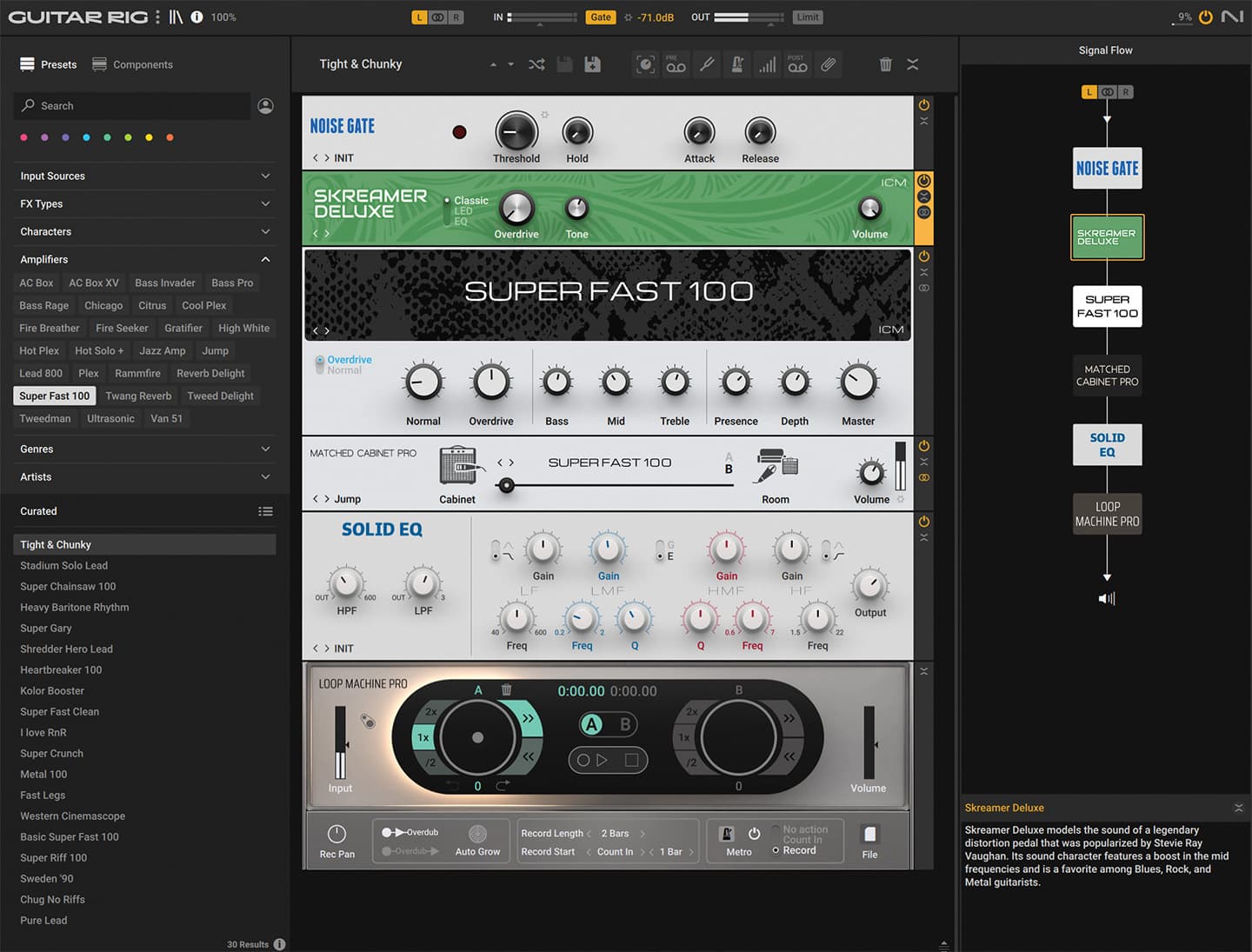This screenshot has width=1252, height=952.
Task: Toggle the Matched Cabinet Pro power button
Action: coord(924,445)
